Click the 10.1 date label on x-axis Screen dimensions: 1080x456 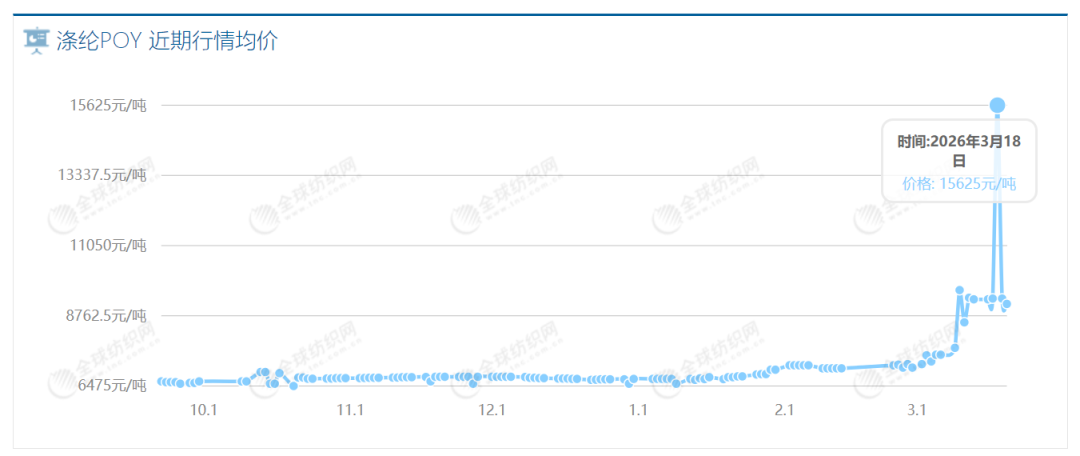pyautogui.click(x=203, y=410)
